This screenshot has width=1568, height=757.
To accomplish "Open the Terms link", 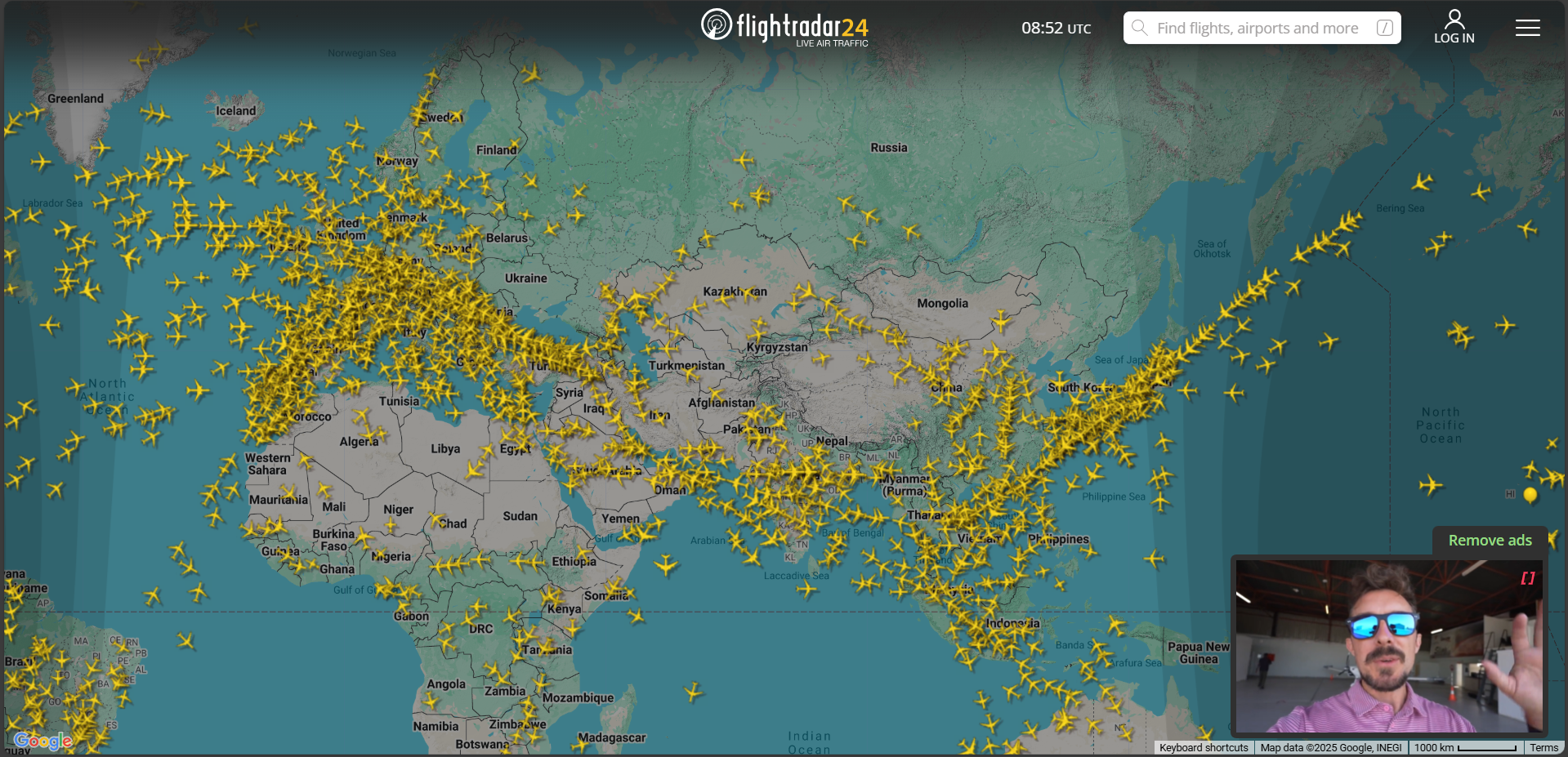I will tap(1543, 747).
